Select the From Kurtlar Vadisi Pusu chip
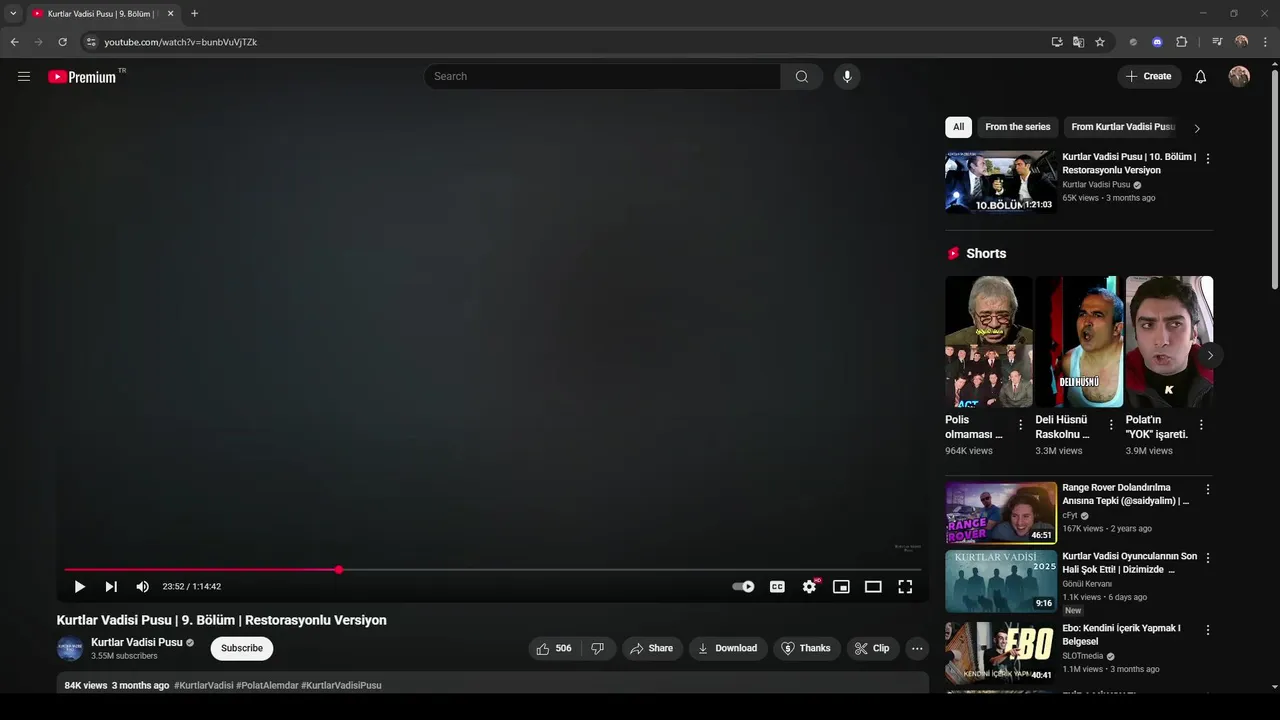This screenshot has width=1280, height=720. click(x=1123, y=127)
